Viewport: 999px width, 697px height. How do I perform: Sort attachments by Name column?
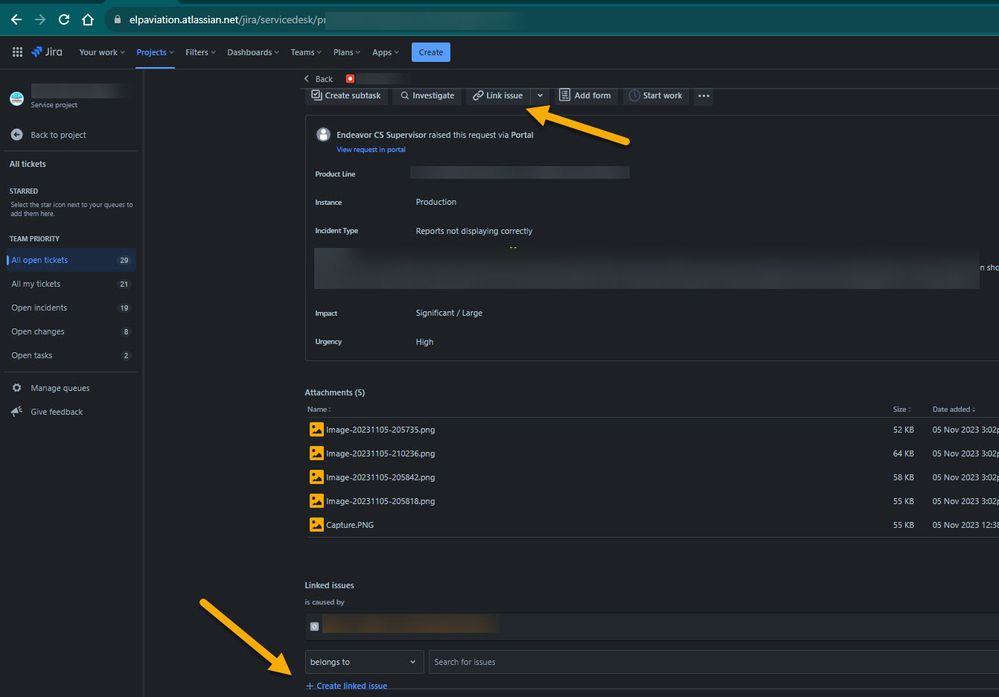tap(319, 410)
